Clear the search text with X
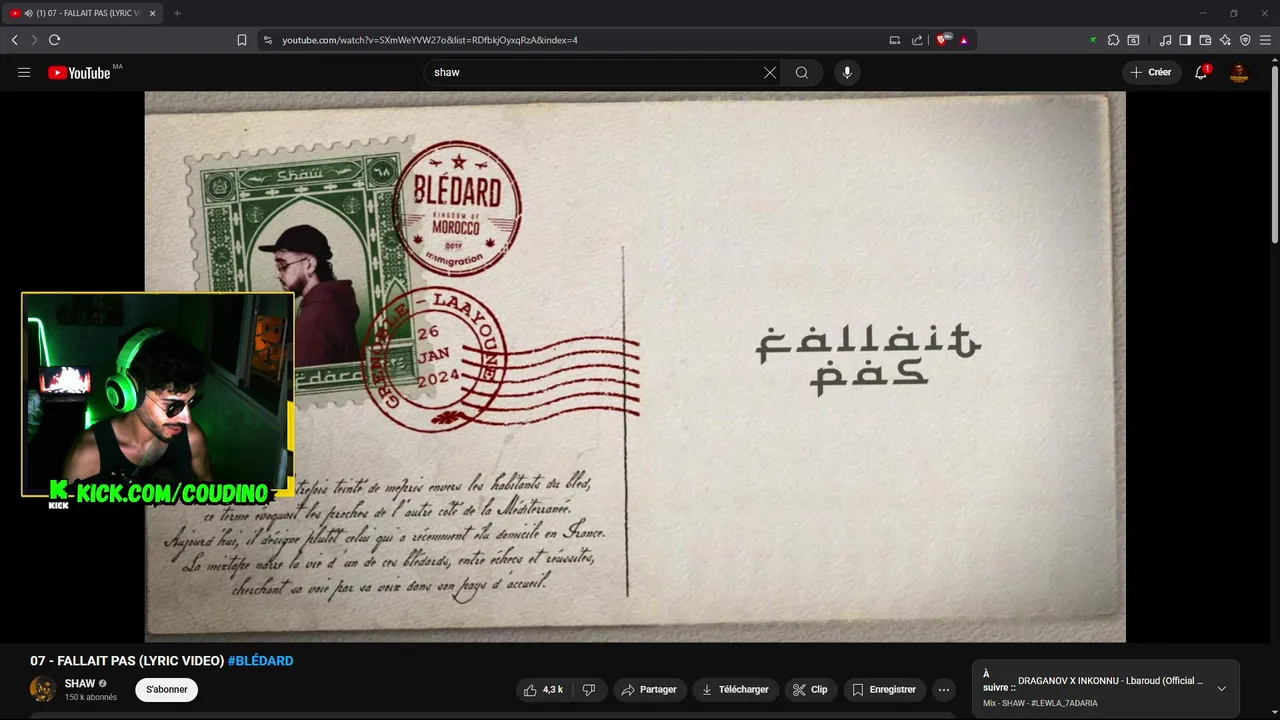The image size is (1280, 720). pyautogui.click(x=770, y=72)
